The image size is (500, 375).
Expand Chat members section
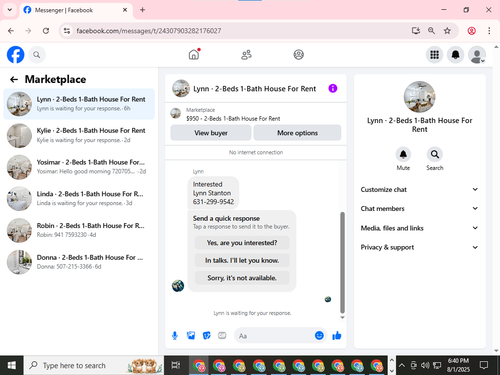[419, 208]
